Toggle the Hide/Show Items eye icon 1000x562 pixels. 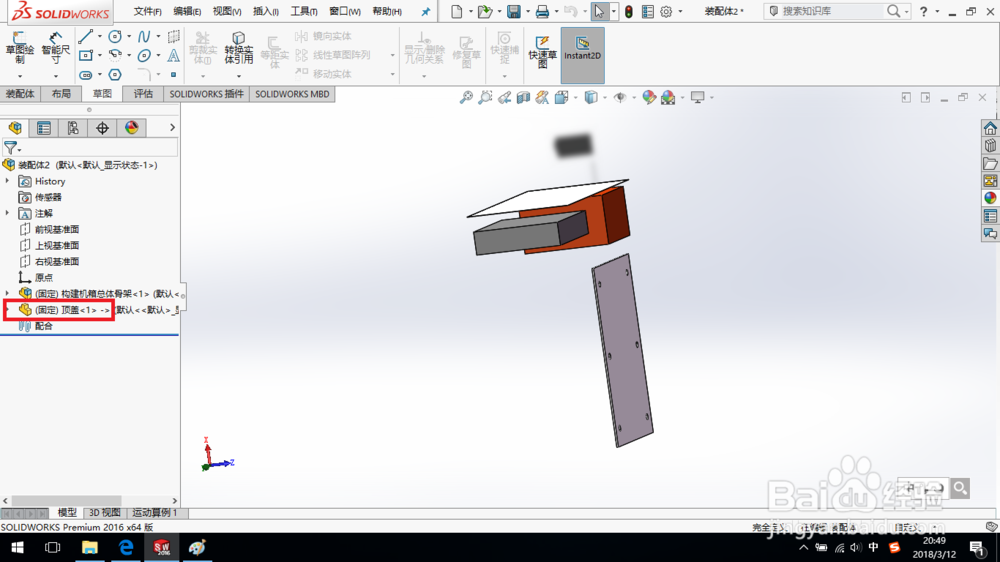pyautogui.click(x=620, y=97)
